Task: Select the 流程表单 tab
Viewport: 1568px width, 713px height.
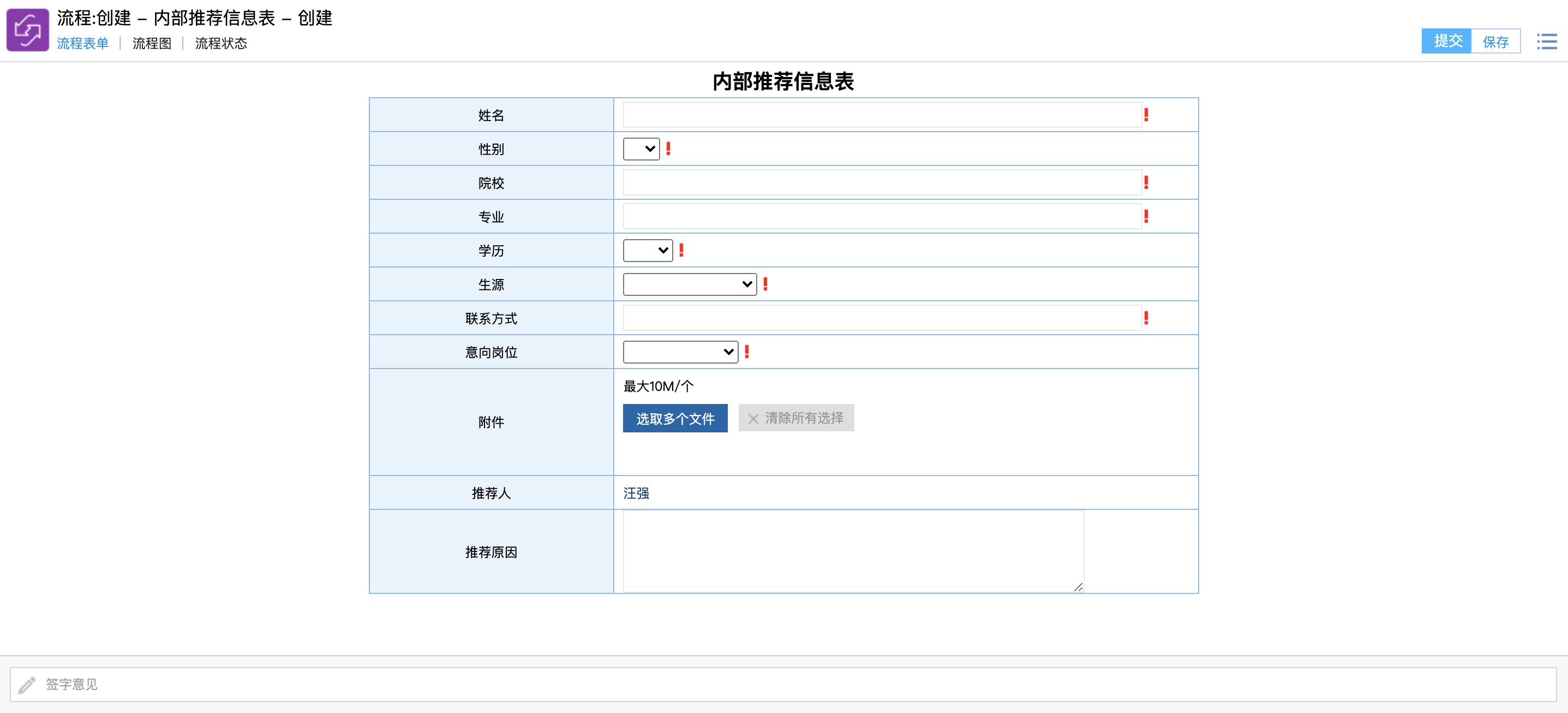Action: pyautogui.click(x=83, y=43)
